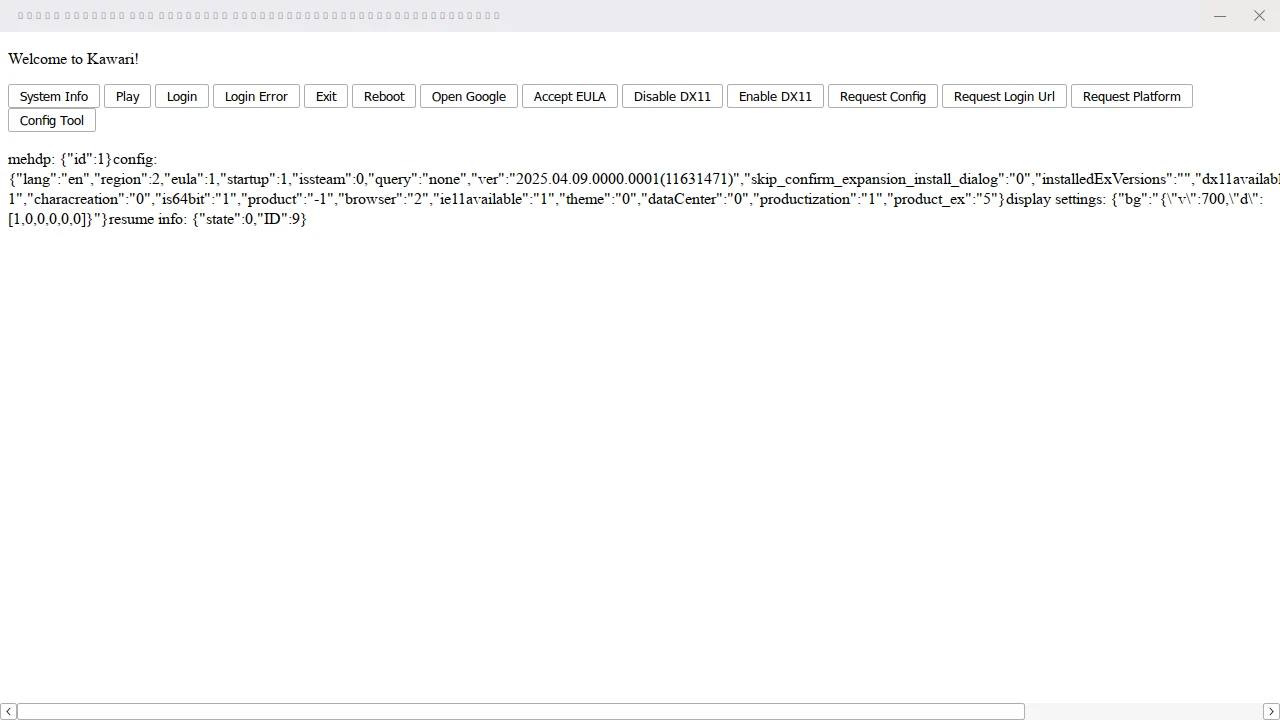1280x720 pixels.
Task: Click the horizontal scrollbar right arrow
Action: [1271, 711]
